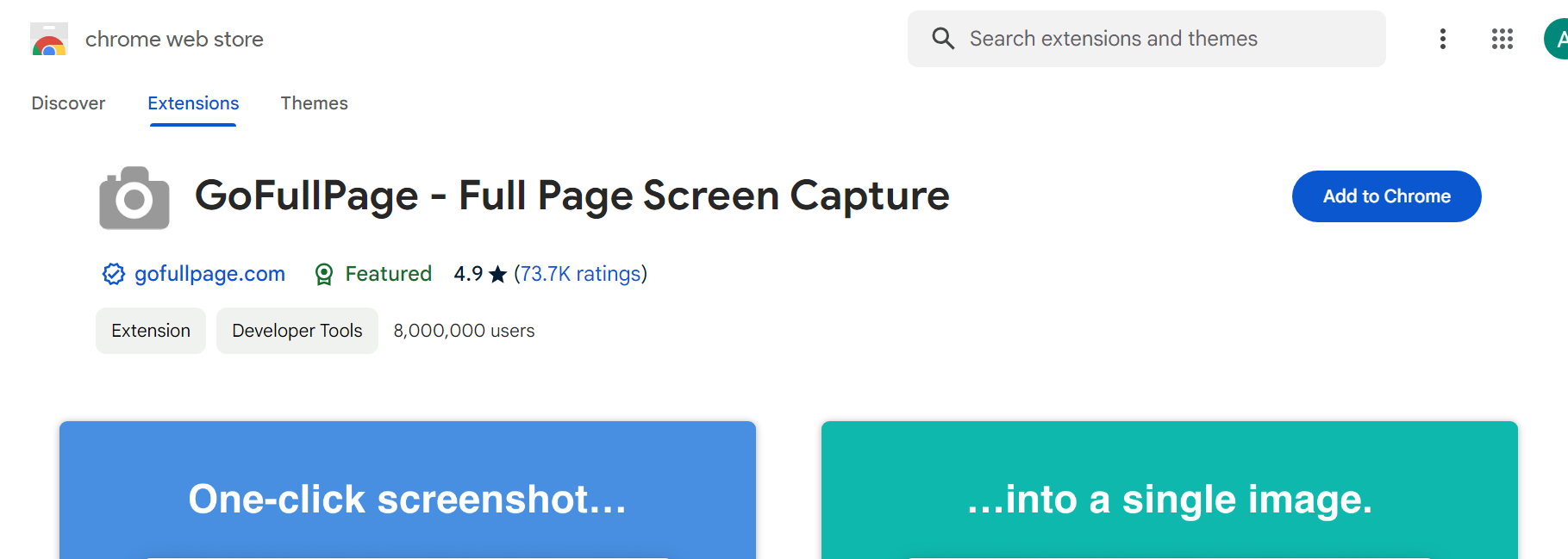Click the Featured label text

pyautogui.click(x=389, y=274)
